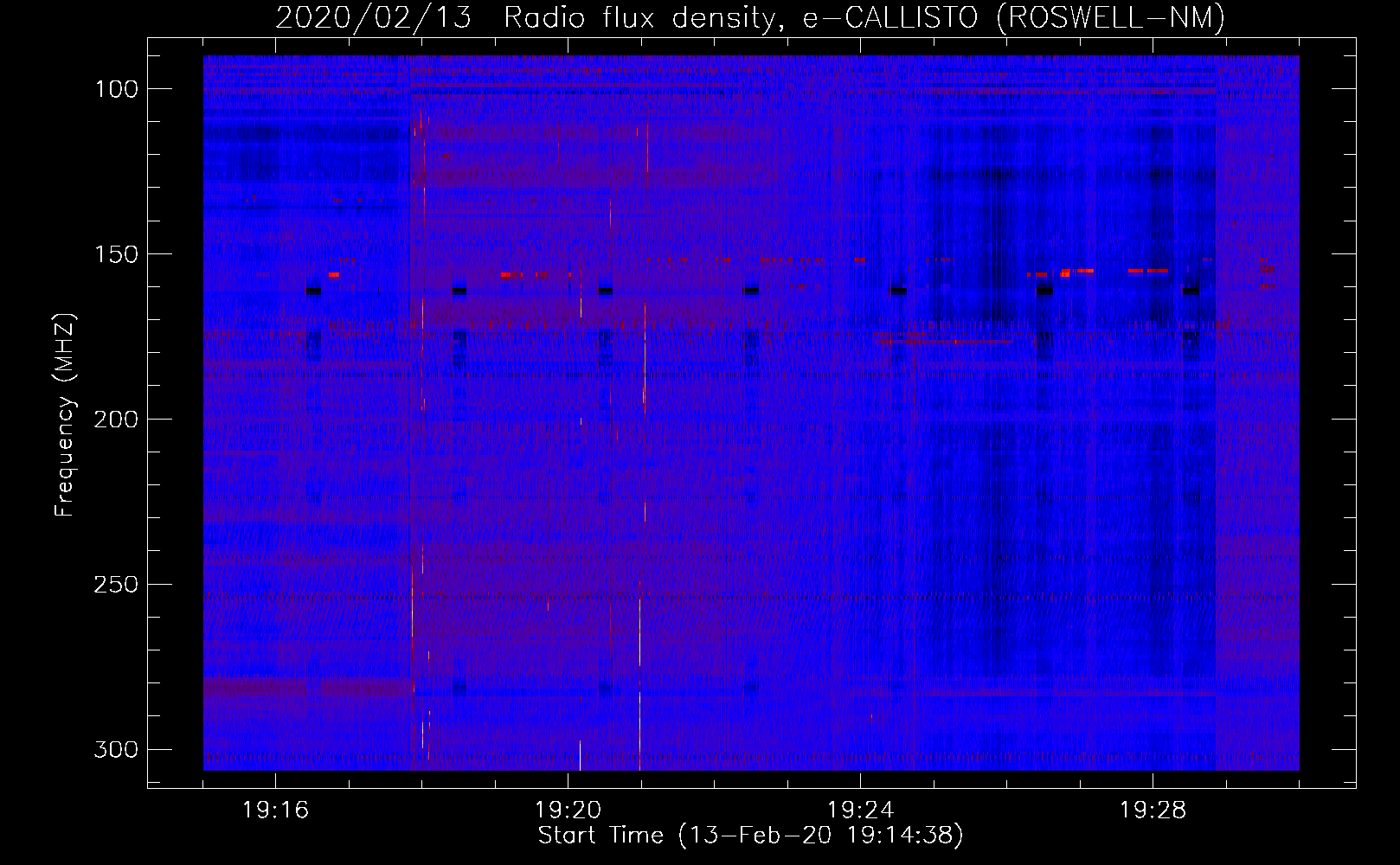Select the 200 frequency tick label
Image resolution: width=1400 pixels, height=865 pixels.
click(116, 420)
